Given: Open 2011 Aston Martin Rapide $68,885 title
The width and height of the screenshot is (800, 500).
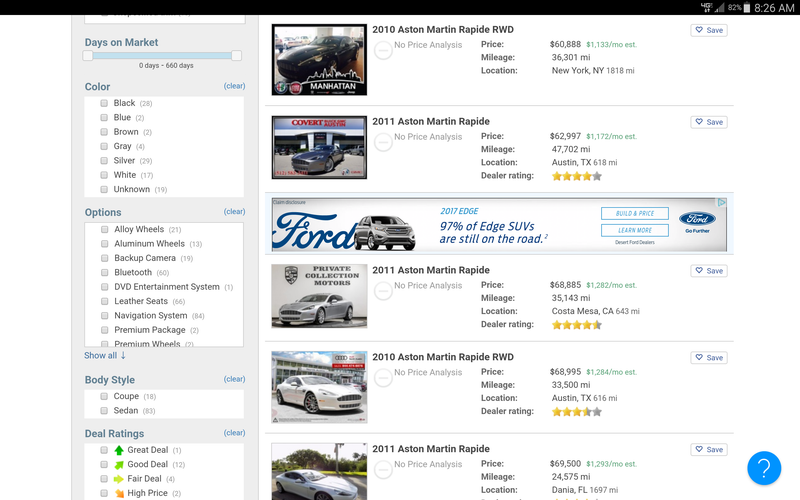Looking at the screenshot, I should click(431, 270).
